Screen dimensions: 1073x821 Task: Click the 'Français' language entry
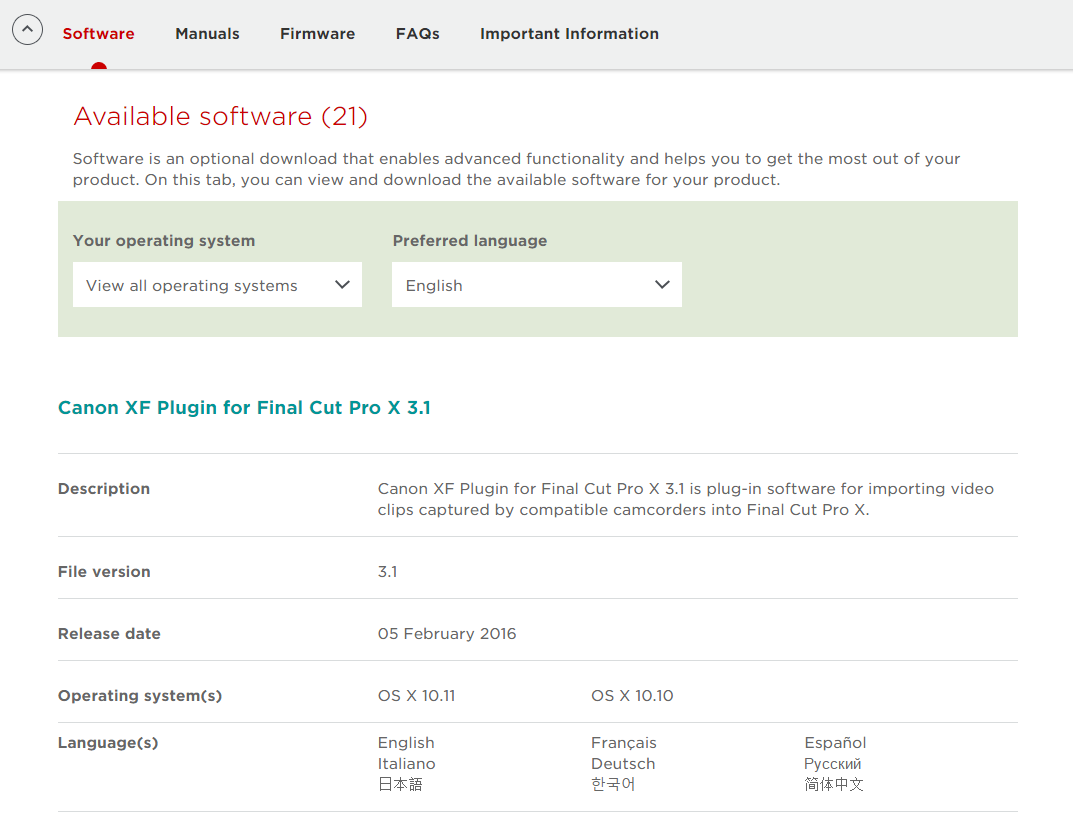click(x=623, y=743)
